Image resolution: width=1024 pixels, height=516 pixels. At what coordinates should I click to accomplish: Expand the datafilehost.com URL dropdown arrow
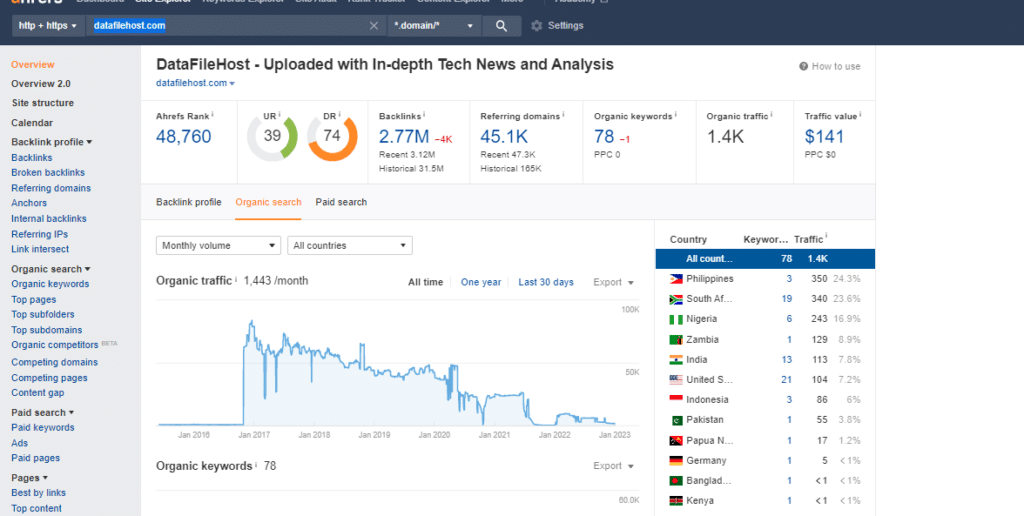click(x=232, y=84)
